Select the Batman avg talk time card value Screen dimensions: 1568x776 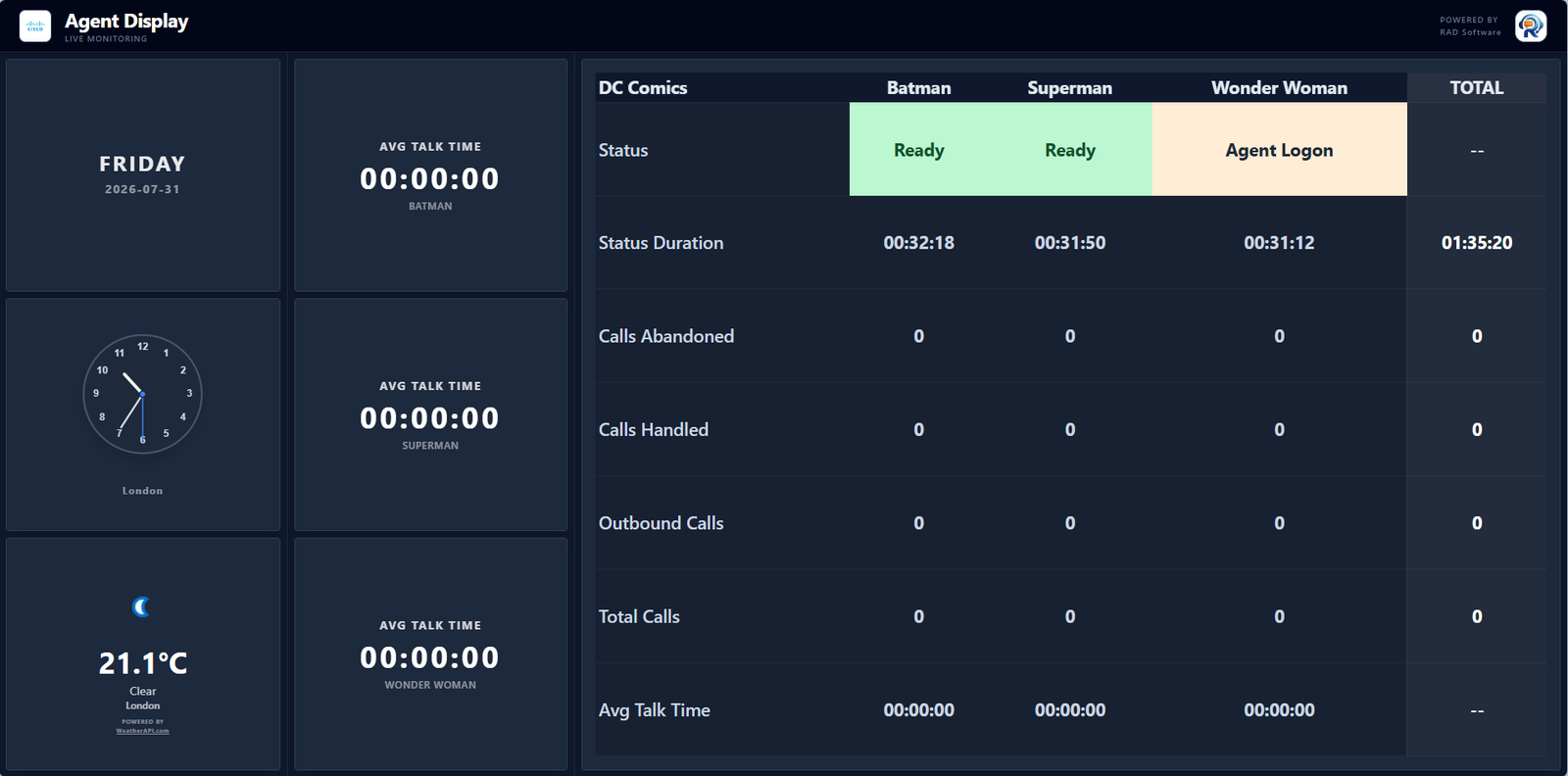point(430,178)
